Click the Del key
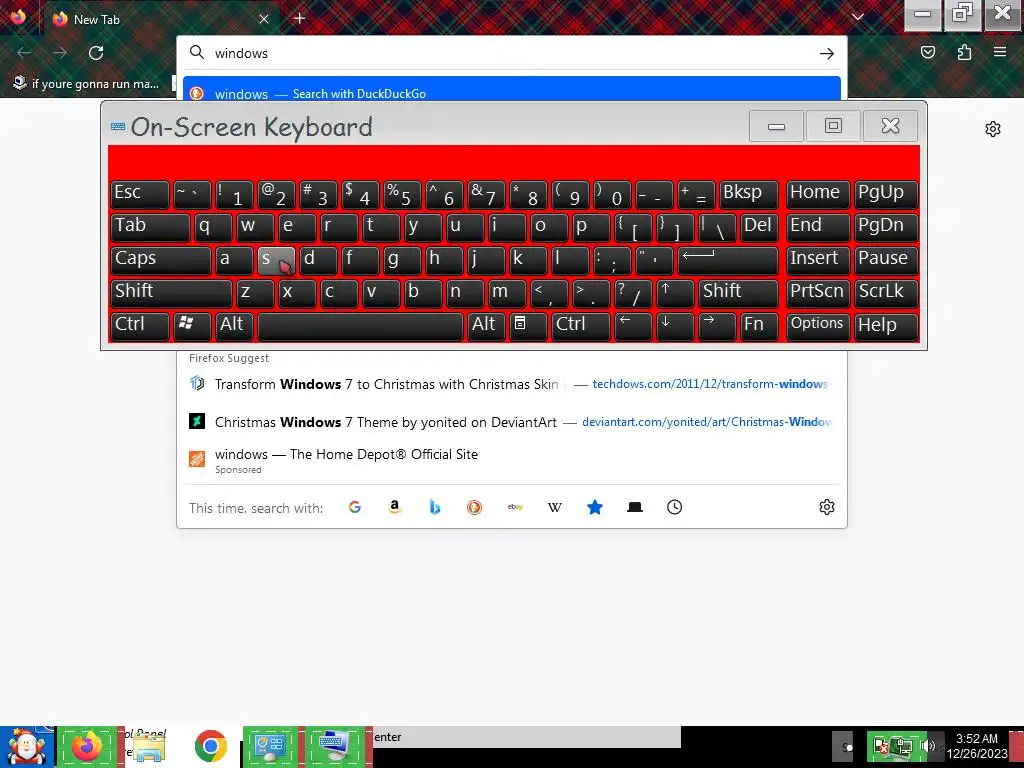 pyautogui.click(x=760, y=227)
